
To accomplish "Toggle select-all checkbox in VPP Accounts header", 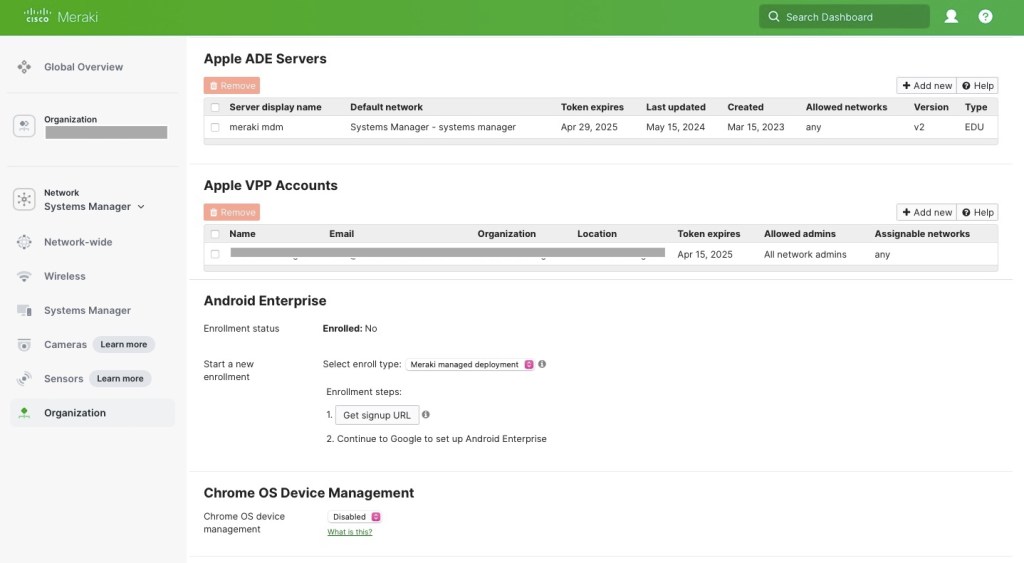I will (x=215, y=234).
